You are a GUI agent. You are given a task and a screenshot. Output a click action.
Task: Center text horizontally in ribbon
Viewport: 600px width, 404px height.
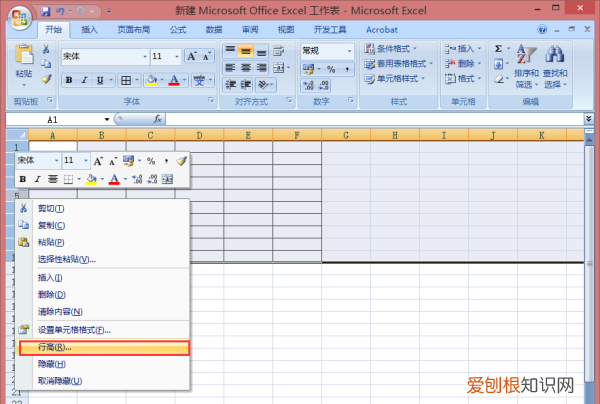coord(246,68)
